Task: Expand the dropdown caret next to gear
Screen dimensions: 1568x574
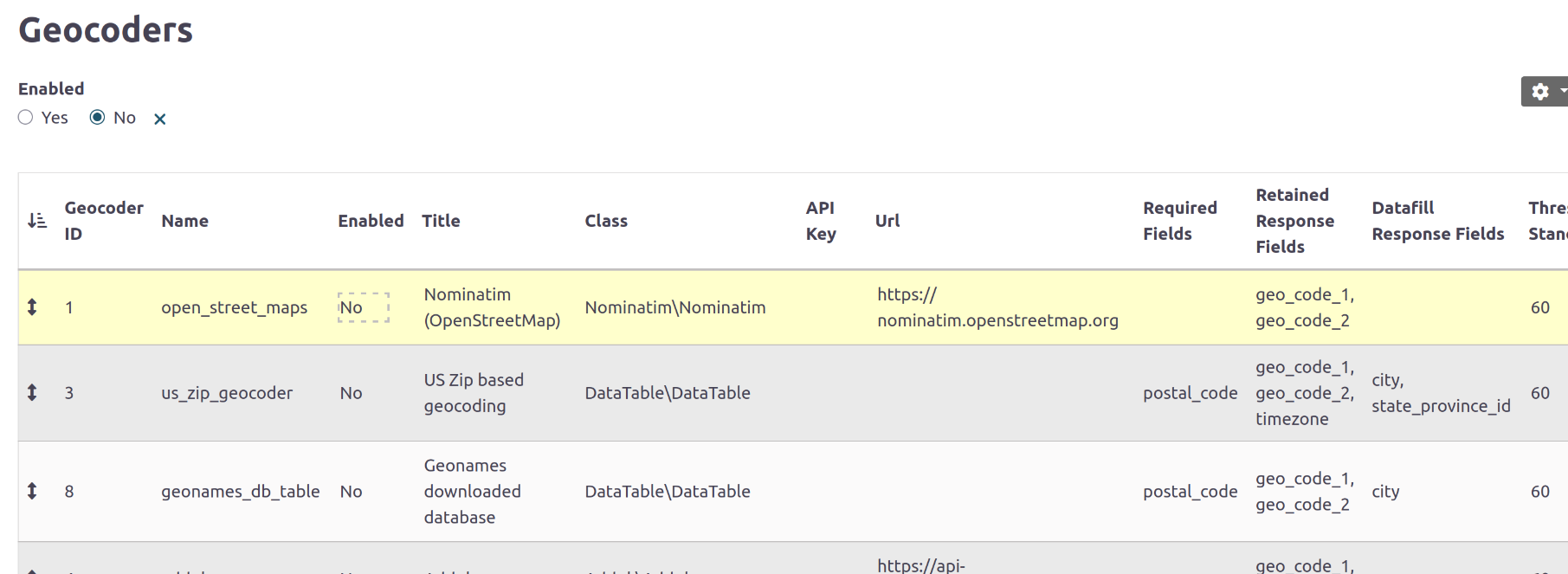Action: 1562,91
